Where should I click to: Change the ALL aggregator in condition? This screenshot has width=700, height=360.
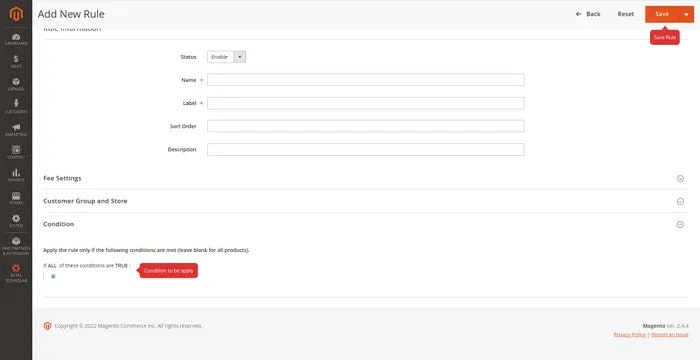(x=52, y=265)
